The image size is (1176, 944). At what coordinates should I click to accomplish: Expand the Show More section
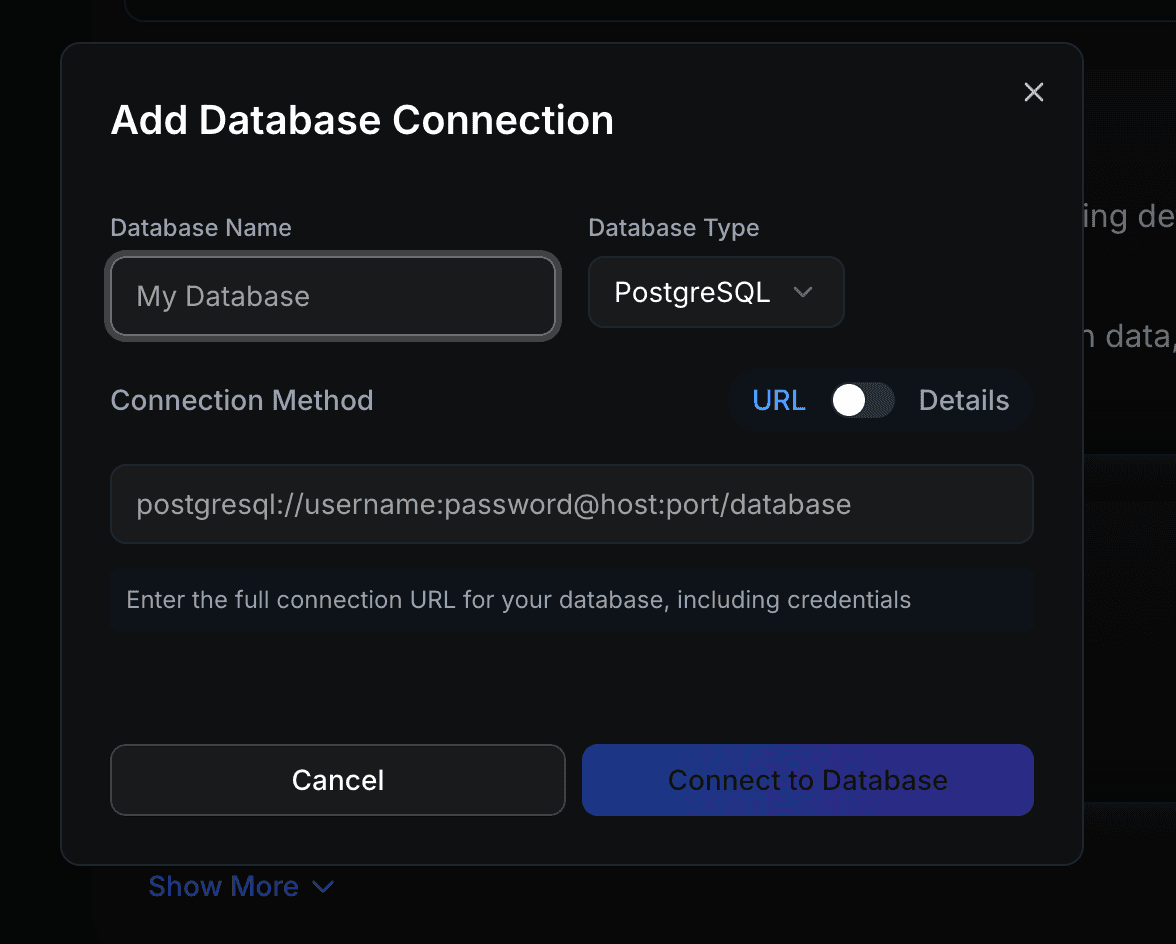(224, 886)
